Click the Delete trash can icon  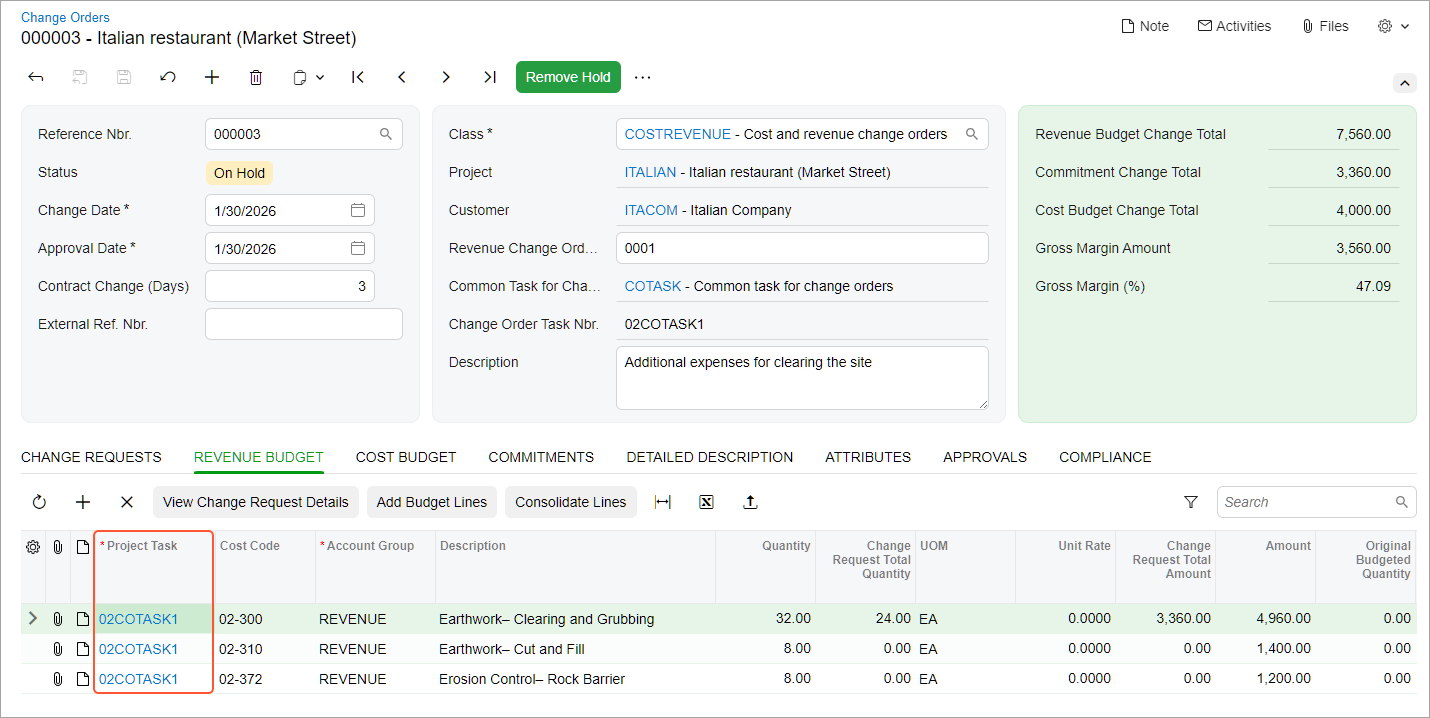(256, 77)
